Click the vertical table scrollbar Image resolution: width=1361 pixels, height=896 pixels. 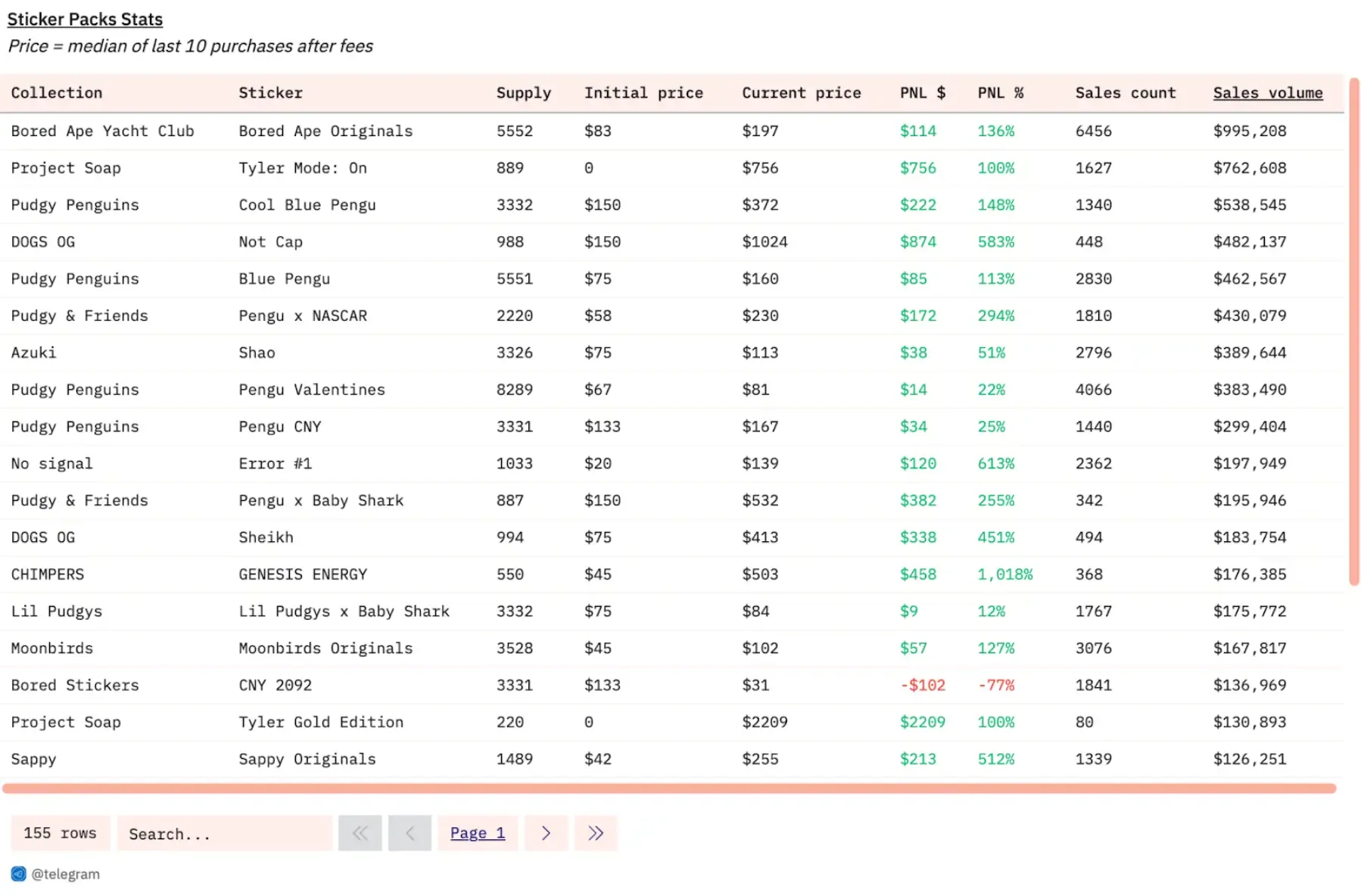tap(1353, 331)
